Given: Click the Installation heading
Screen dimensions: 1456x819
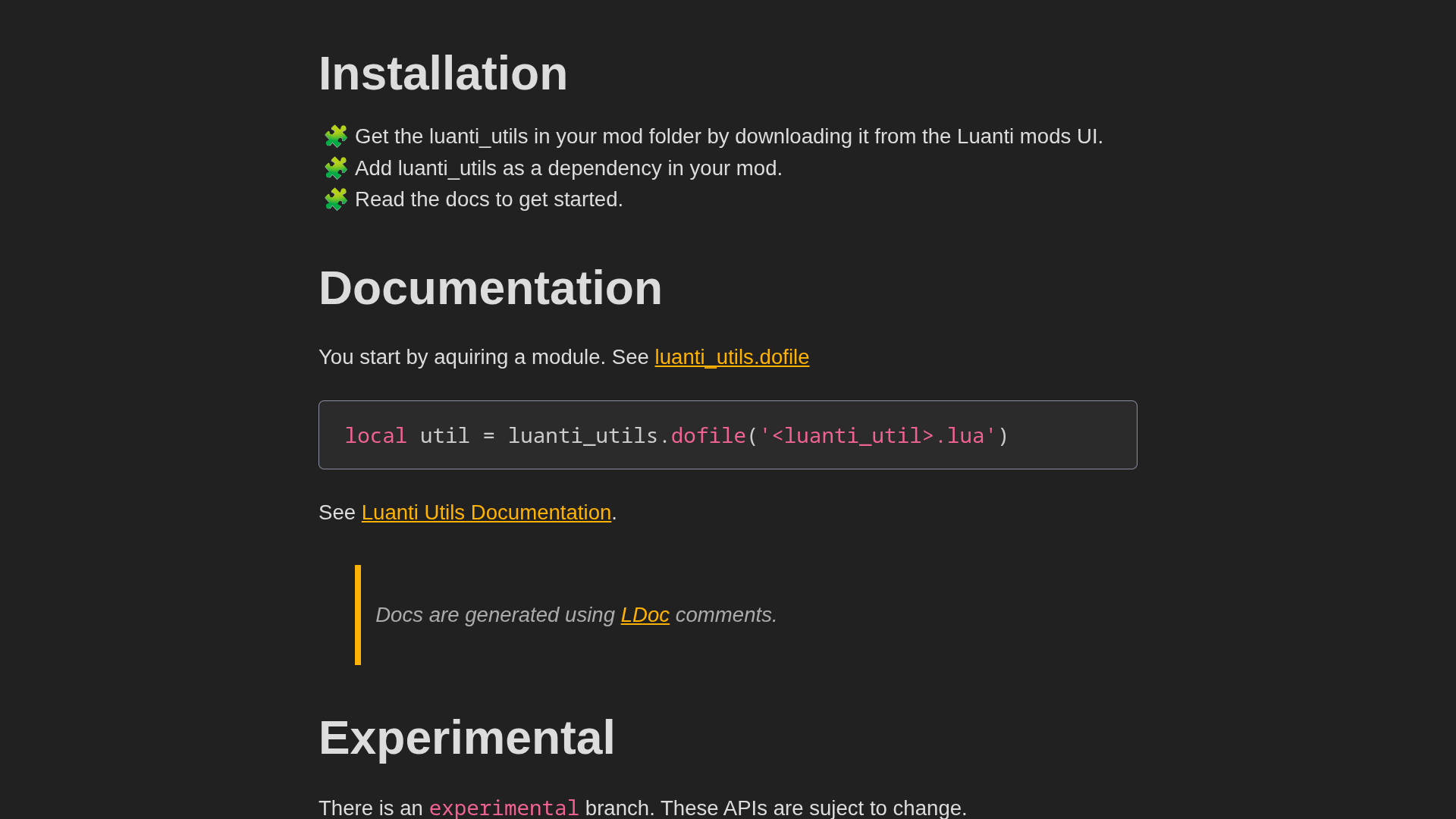Looking at the screenshot, I should click(443, 74).
